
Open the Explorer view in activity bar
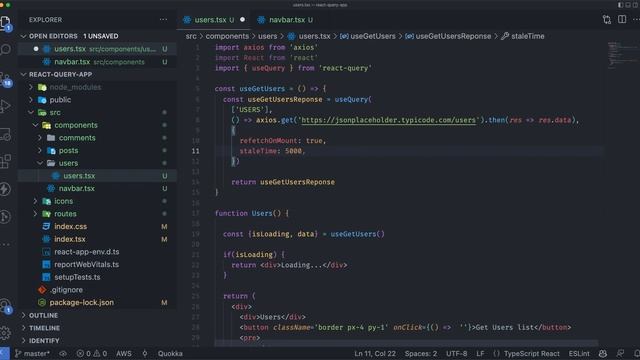click(x=6, y=23)
